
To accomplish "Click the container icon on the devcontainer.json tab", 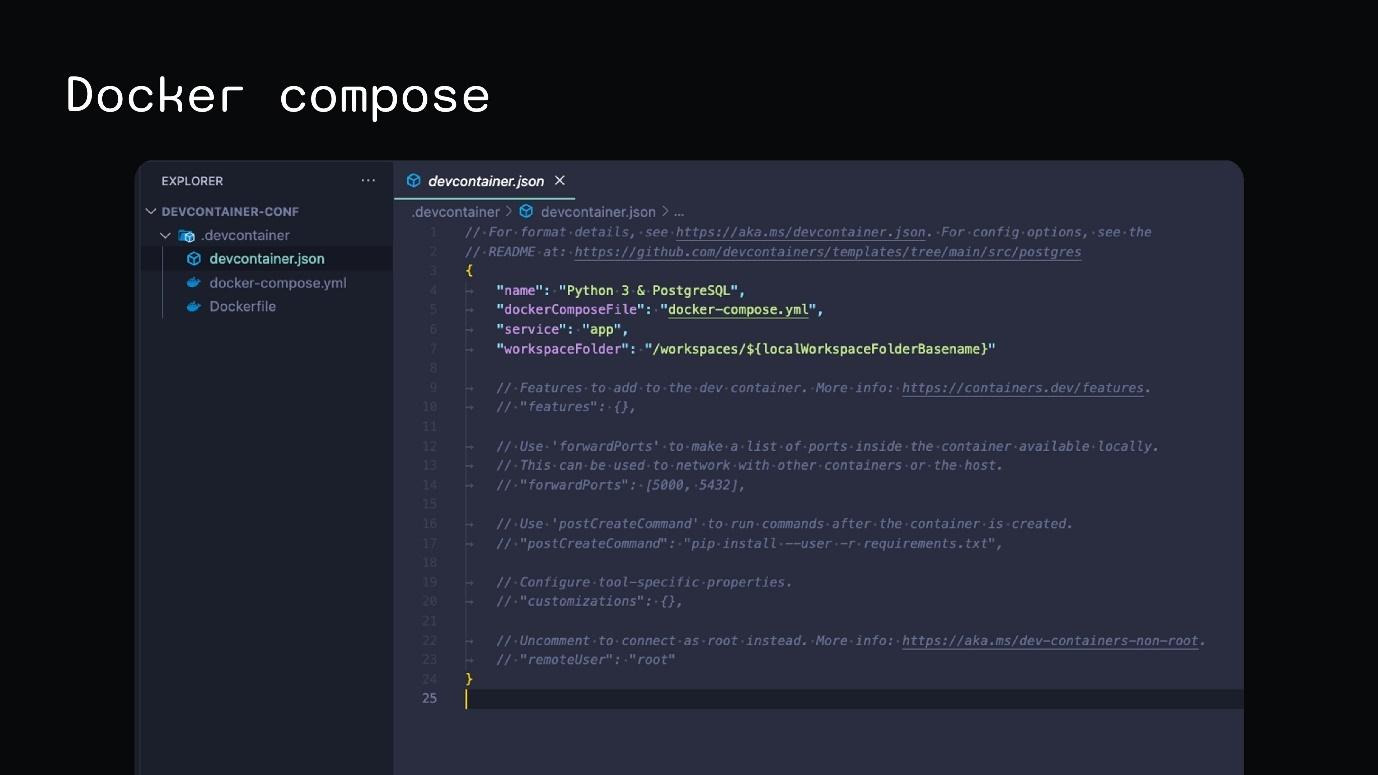I will [413, 181].
